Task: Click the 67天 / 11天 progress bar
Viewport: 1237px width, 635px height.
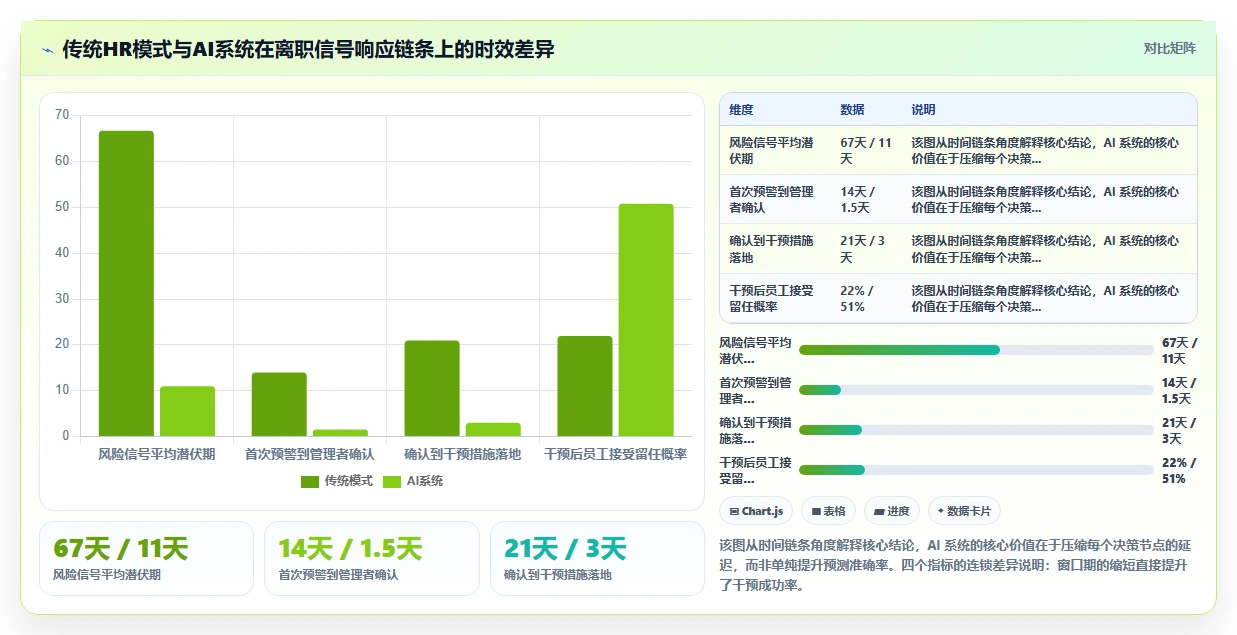Action: tap(976, 350)
